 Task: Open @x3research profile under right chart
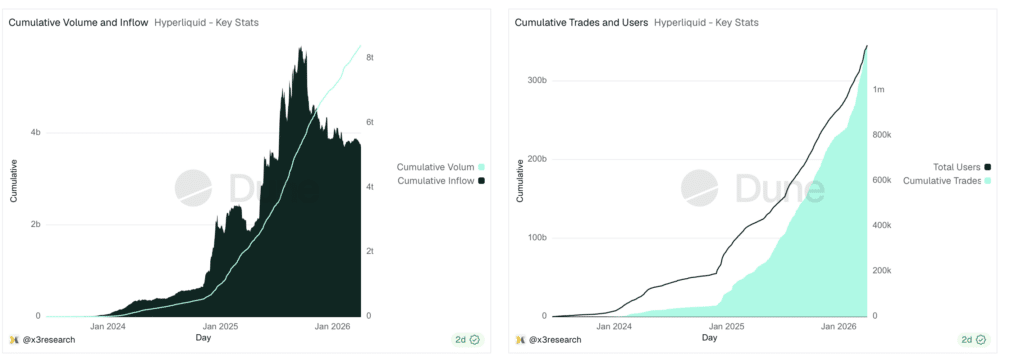point(554,340)
